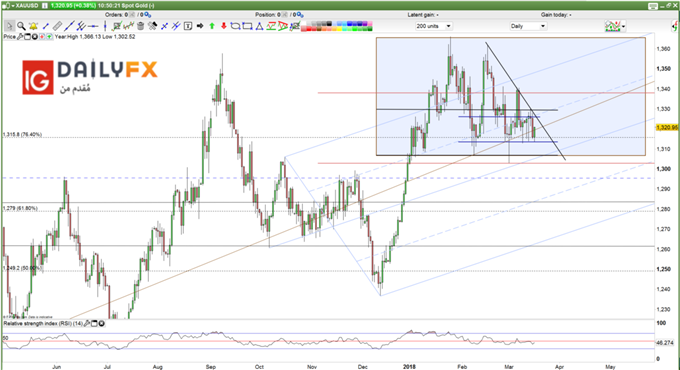Open the XAUUSD symbol menu arrow
This screenshot has width=680, height=370.
[13, 6]
